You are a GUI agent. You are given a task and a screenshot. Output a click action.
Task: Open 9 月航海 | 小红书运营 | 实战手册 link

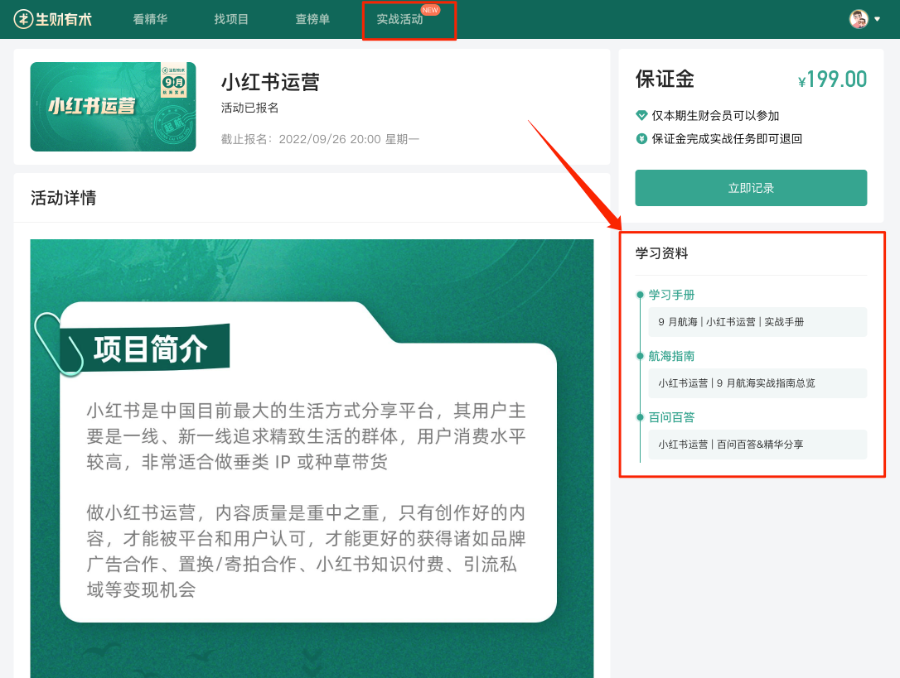[x=758, y=321]
